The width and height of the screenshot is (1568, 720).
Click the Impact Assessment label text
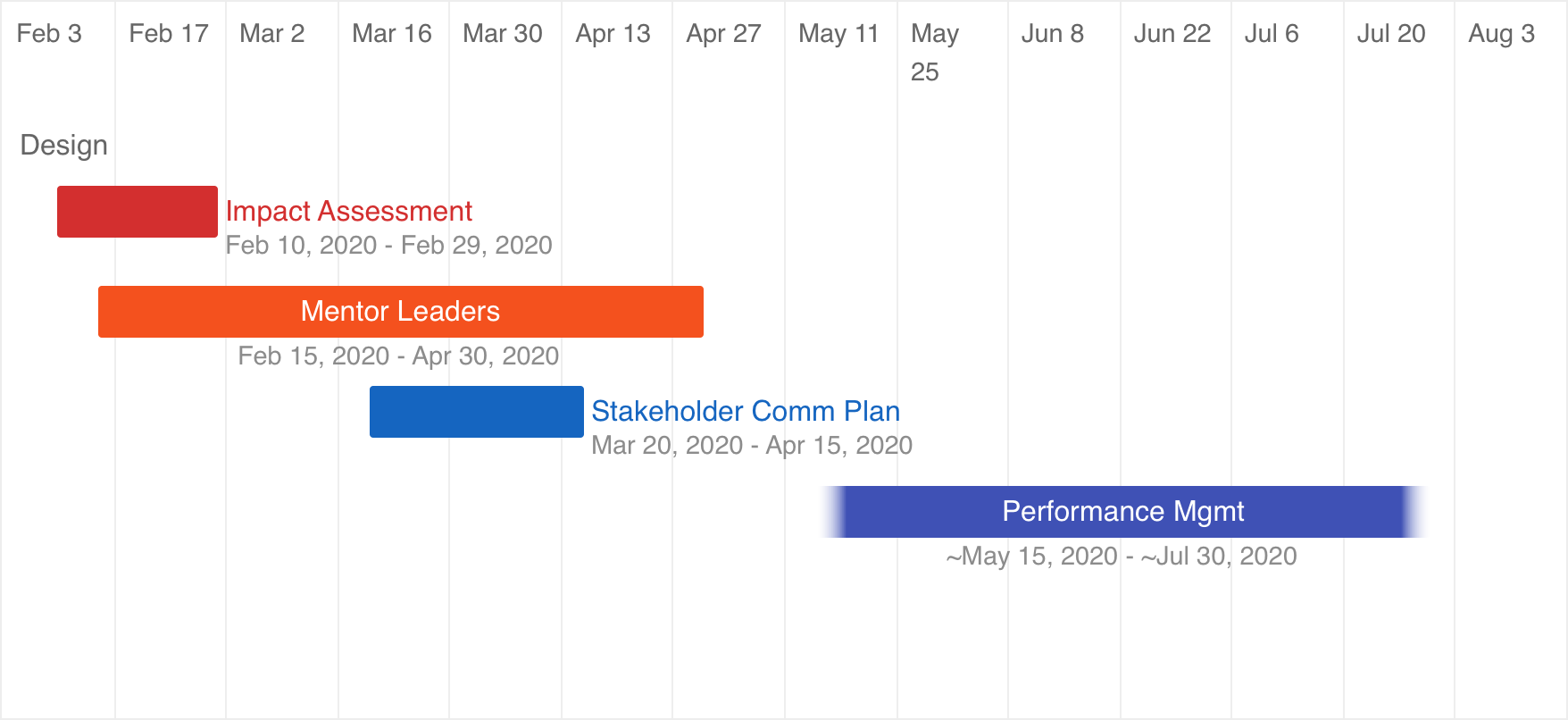(349, 211)
